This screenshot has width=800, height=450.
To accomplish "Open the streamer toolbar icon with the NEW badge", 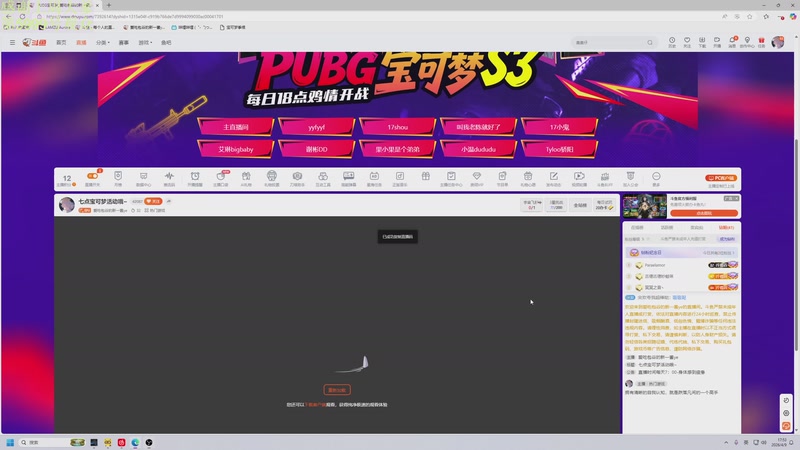I will tap(221, 178).
